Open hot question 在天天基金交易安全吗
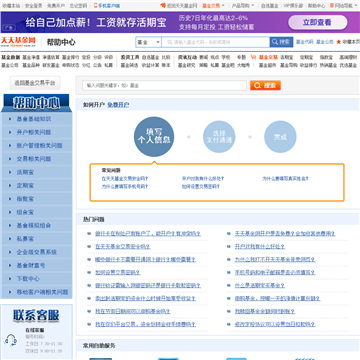360x360 pixels. (x=123, y=247)
